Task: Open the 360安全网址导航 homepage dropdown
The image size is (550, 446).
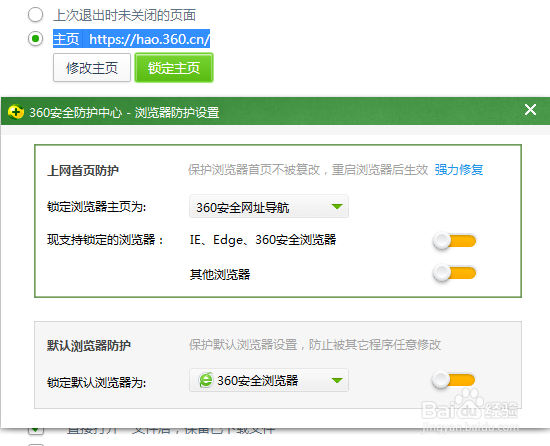Action: 269,207
